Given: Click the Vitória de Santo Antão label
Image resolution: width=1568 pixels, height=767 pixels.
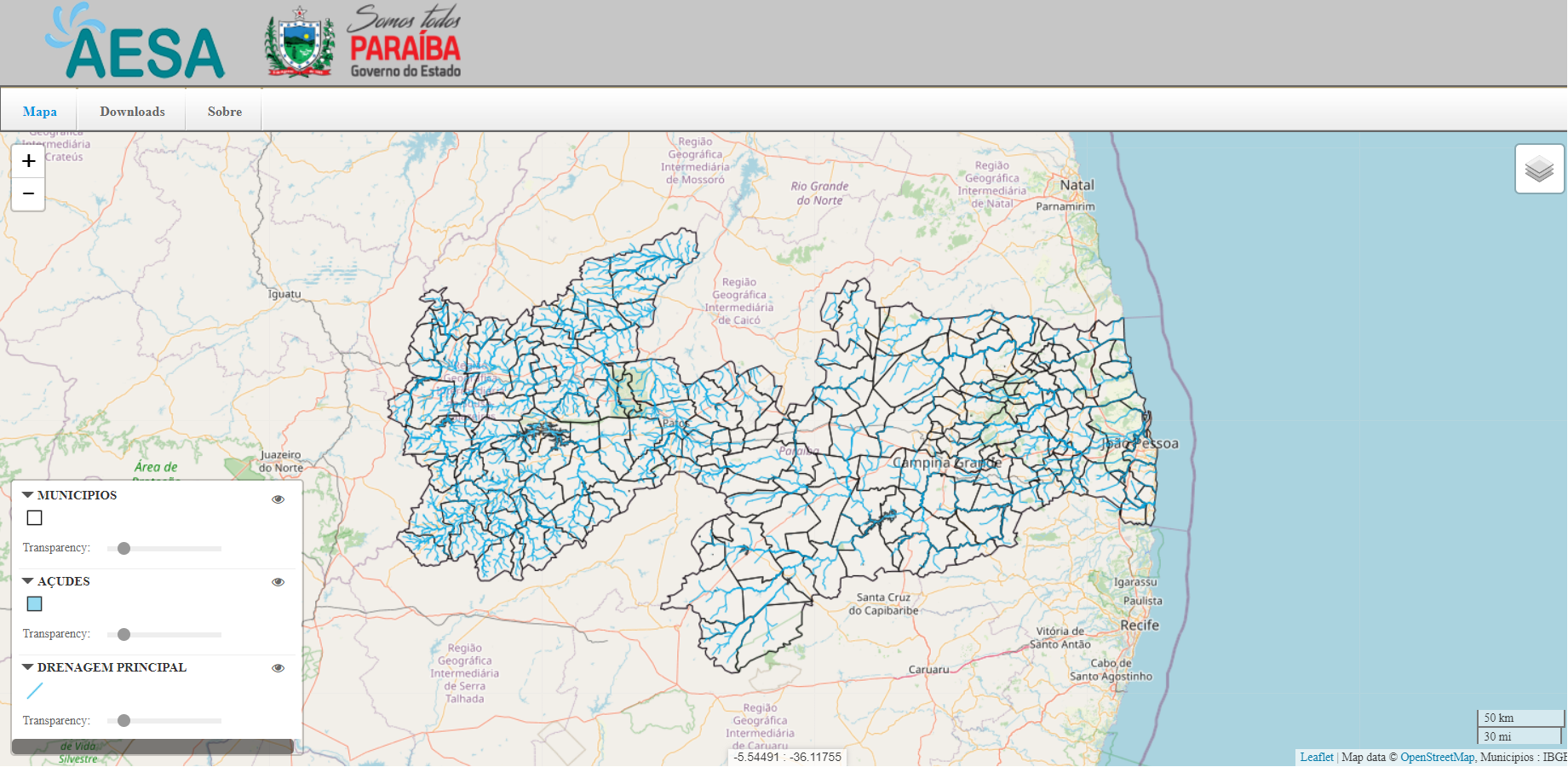Looking at the screenshot, I should 1060,637.
